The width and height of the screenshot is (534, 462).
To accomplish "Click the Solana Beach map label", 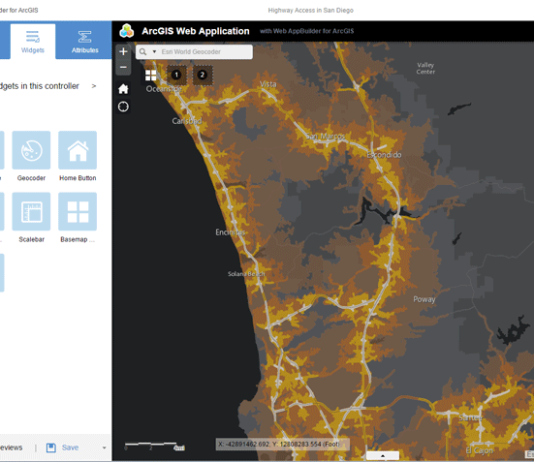I will point(246,274).
